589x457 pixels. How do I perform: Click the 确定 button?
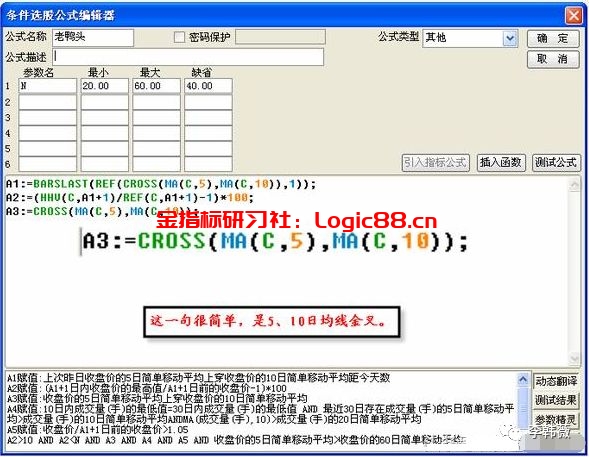pos(553,38)
